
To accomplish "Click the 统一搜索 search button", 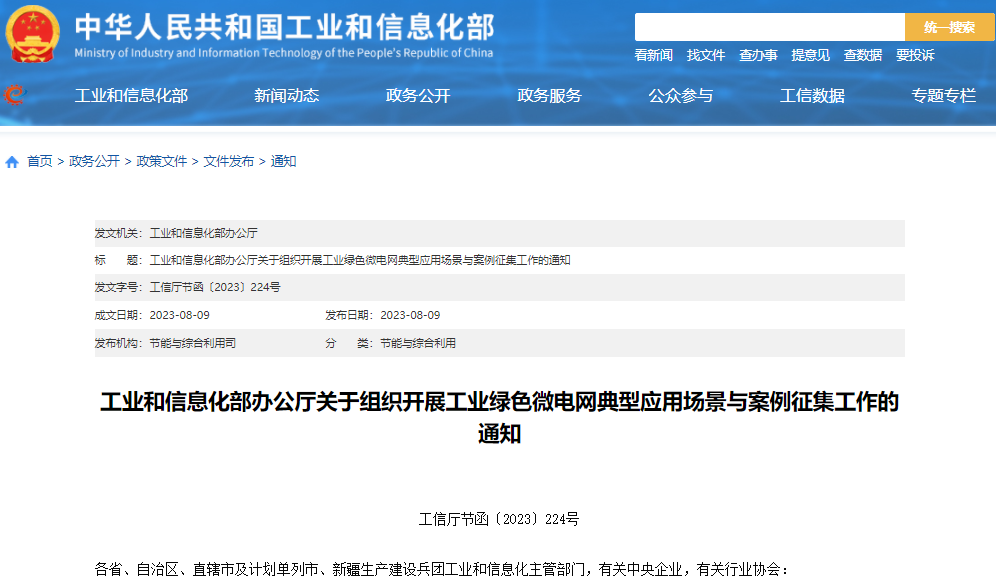I will click(x=949, y=26).
